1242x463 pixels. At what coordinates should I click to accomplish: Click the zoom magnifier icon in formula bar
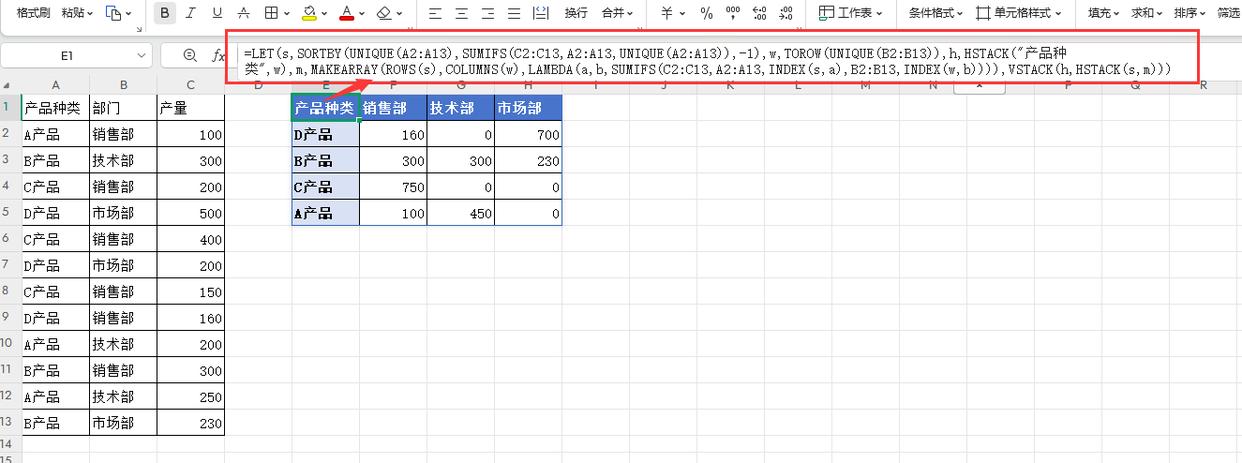(190, 56)
